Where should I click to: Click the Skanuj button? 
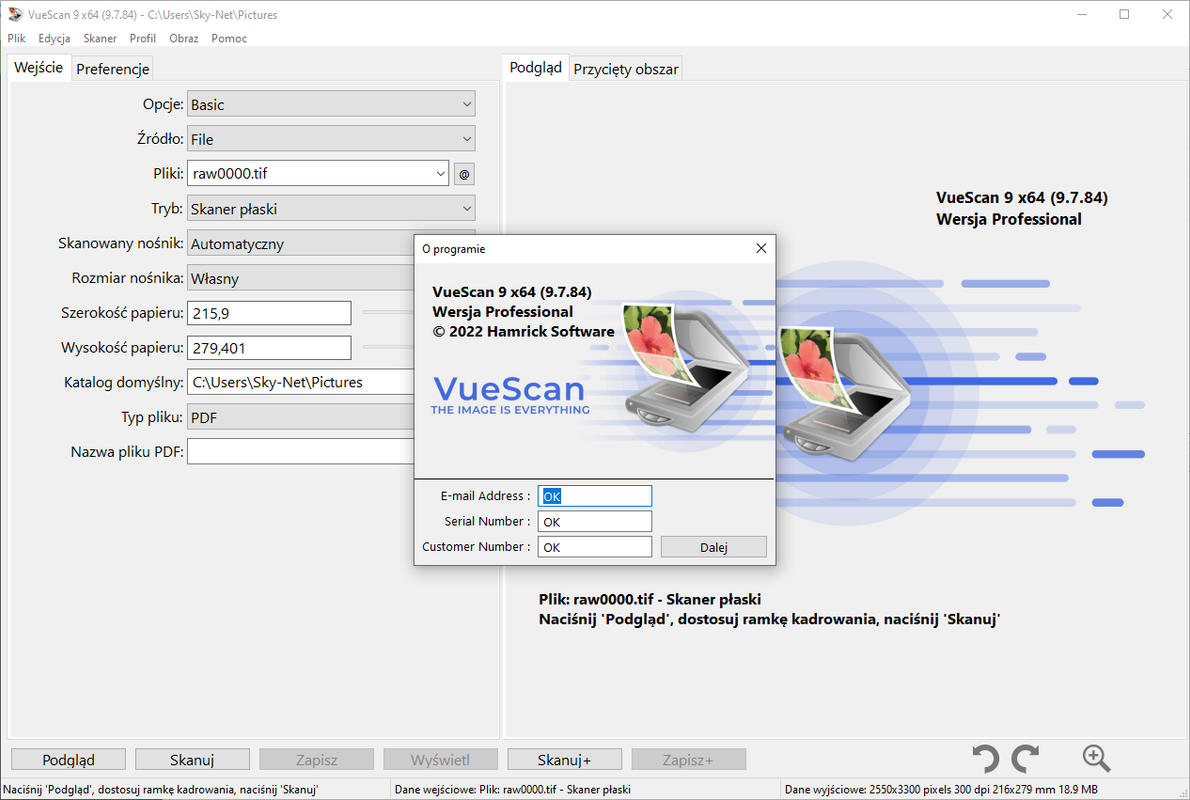[192, 759]
